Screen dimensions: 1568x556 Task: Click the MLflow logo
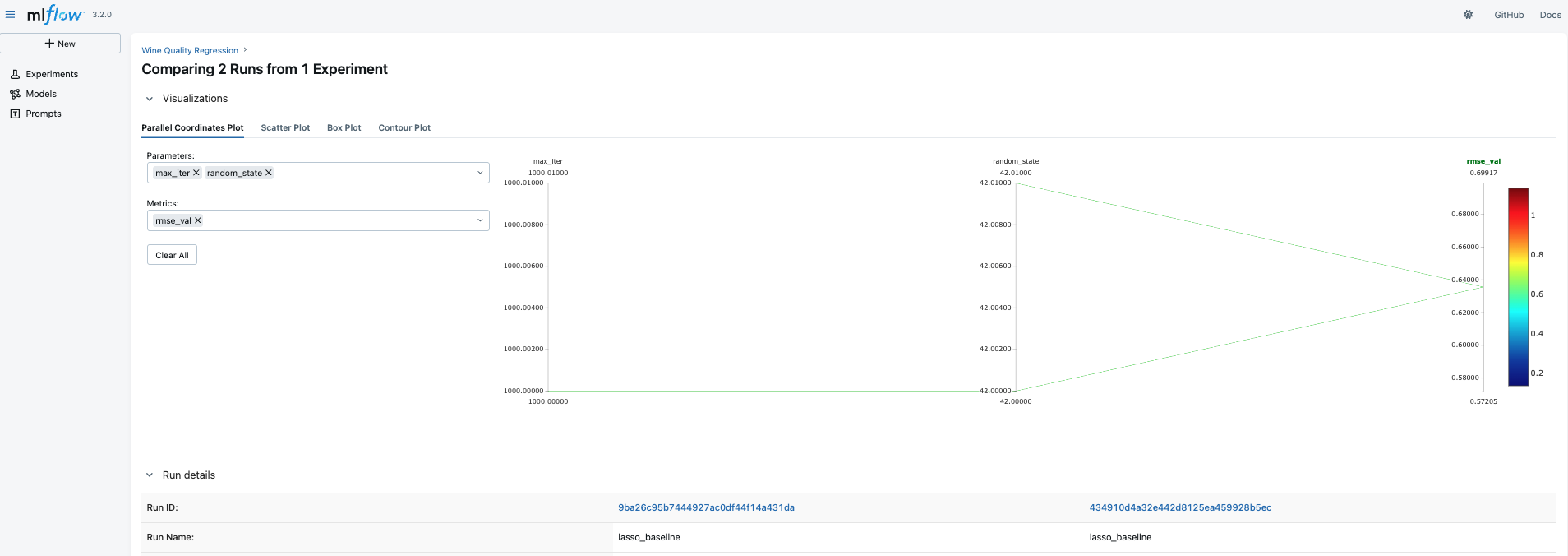click(54, 15)
